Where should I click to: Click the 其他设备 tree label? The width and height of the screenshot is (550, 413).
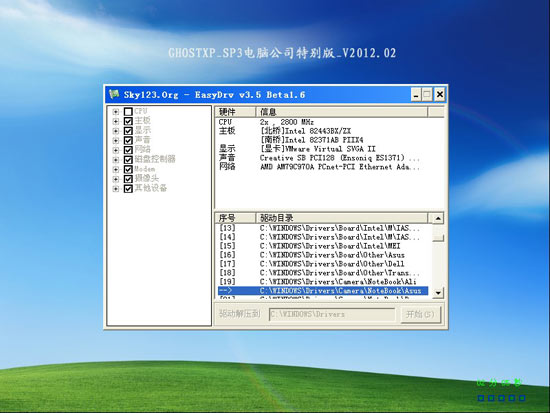[x=151, y=188]
